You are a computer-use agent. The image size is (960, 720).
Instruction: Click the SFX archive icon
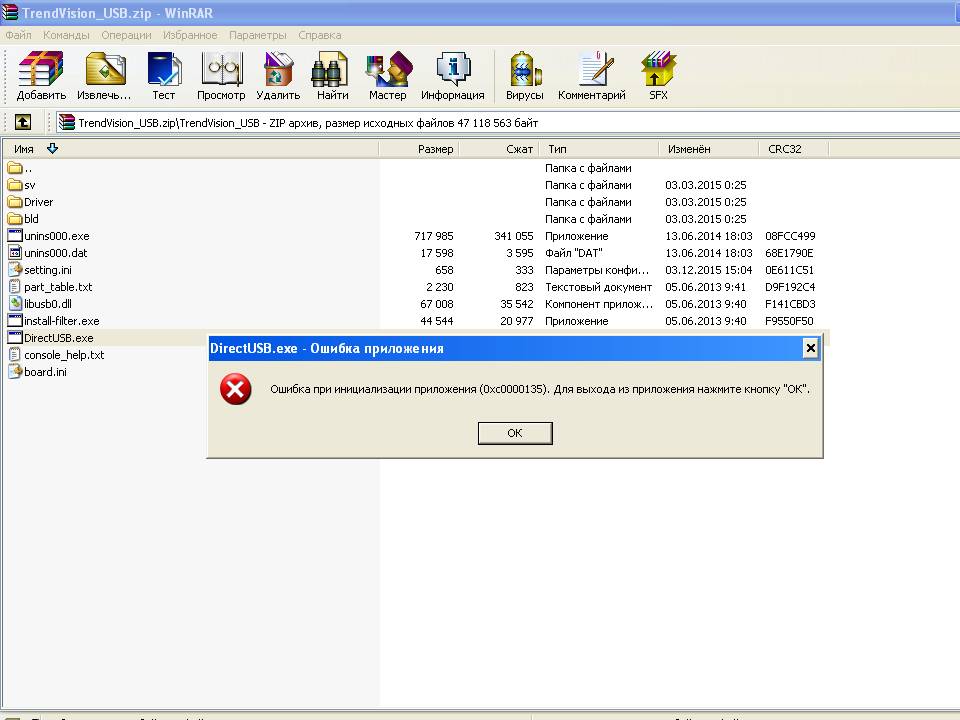click(x=658, y=76)
